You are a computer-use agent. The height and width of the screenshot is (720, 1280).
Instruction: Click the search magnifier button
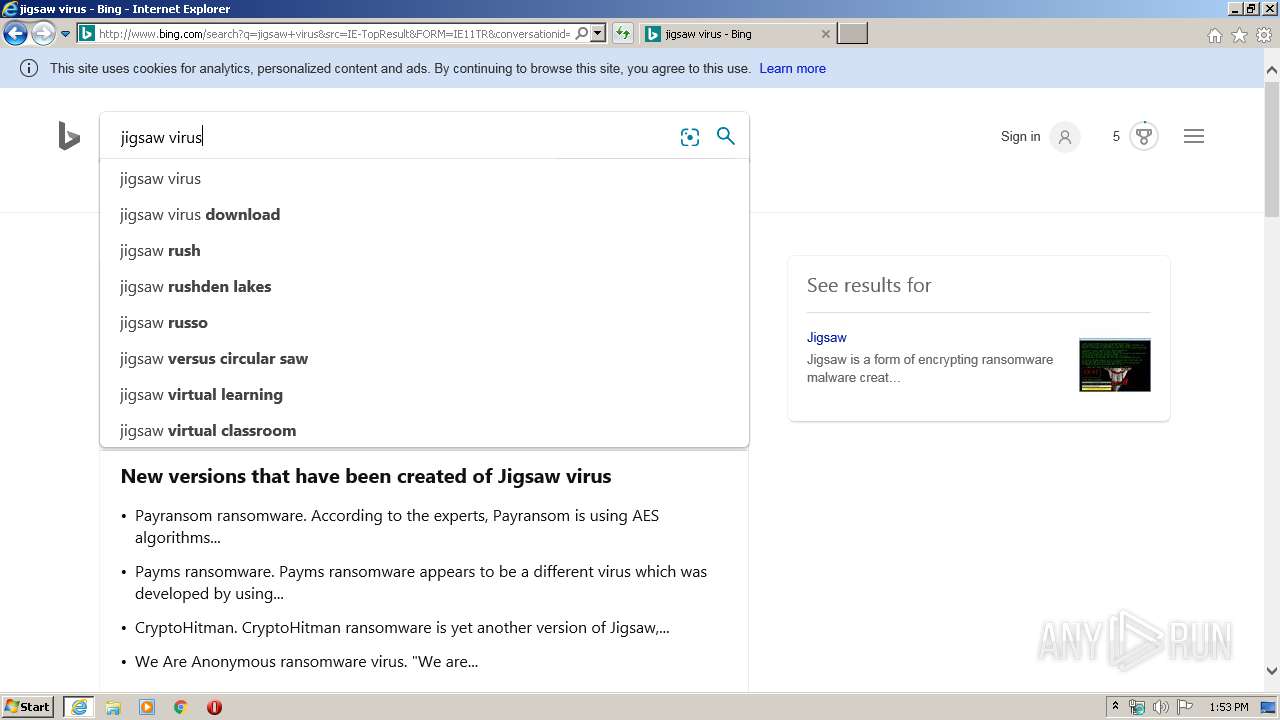click(726, 136)
